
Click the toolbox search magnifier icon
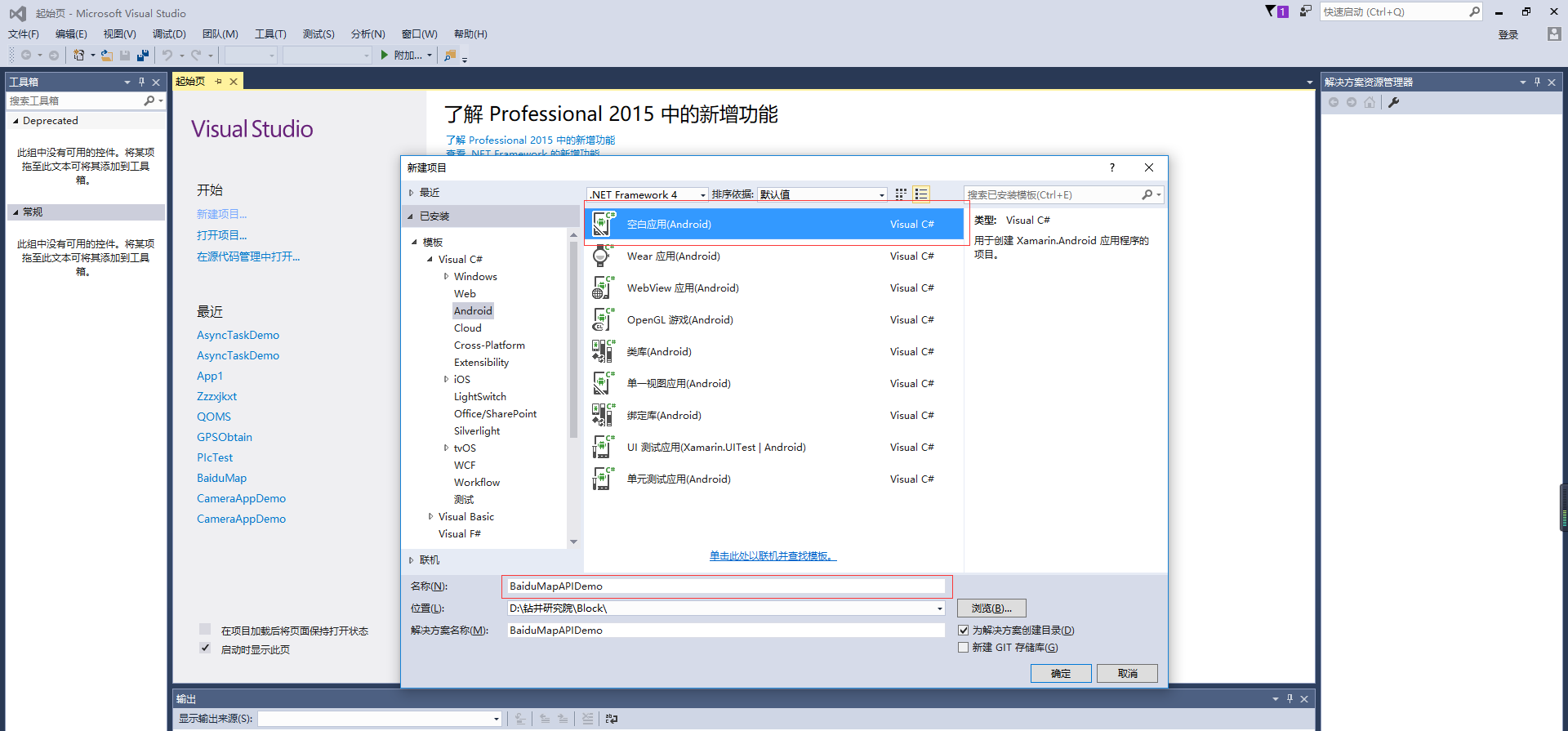click(x=149, y=100)
